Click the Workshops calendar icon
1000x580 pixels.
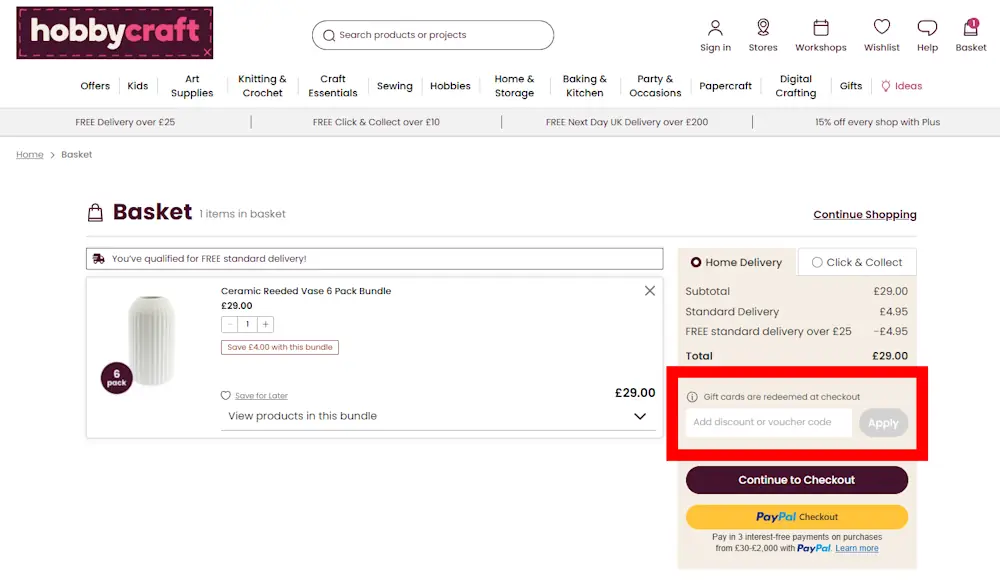(821, 29)
